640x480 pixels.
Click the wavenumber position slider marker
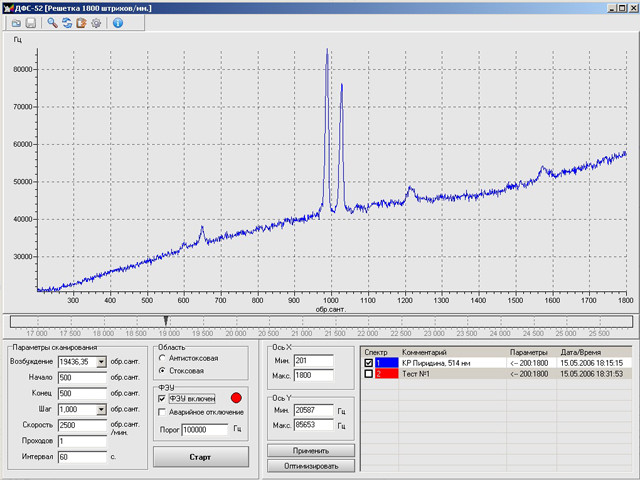coord(166,320)
